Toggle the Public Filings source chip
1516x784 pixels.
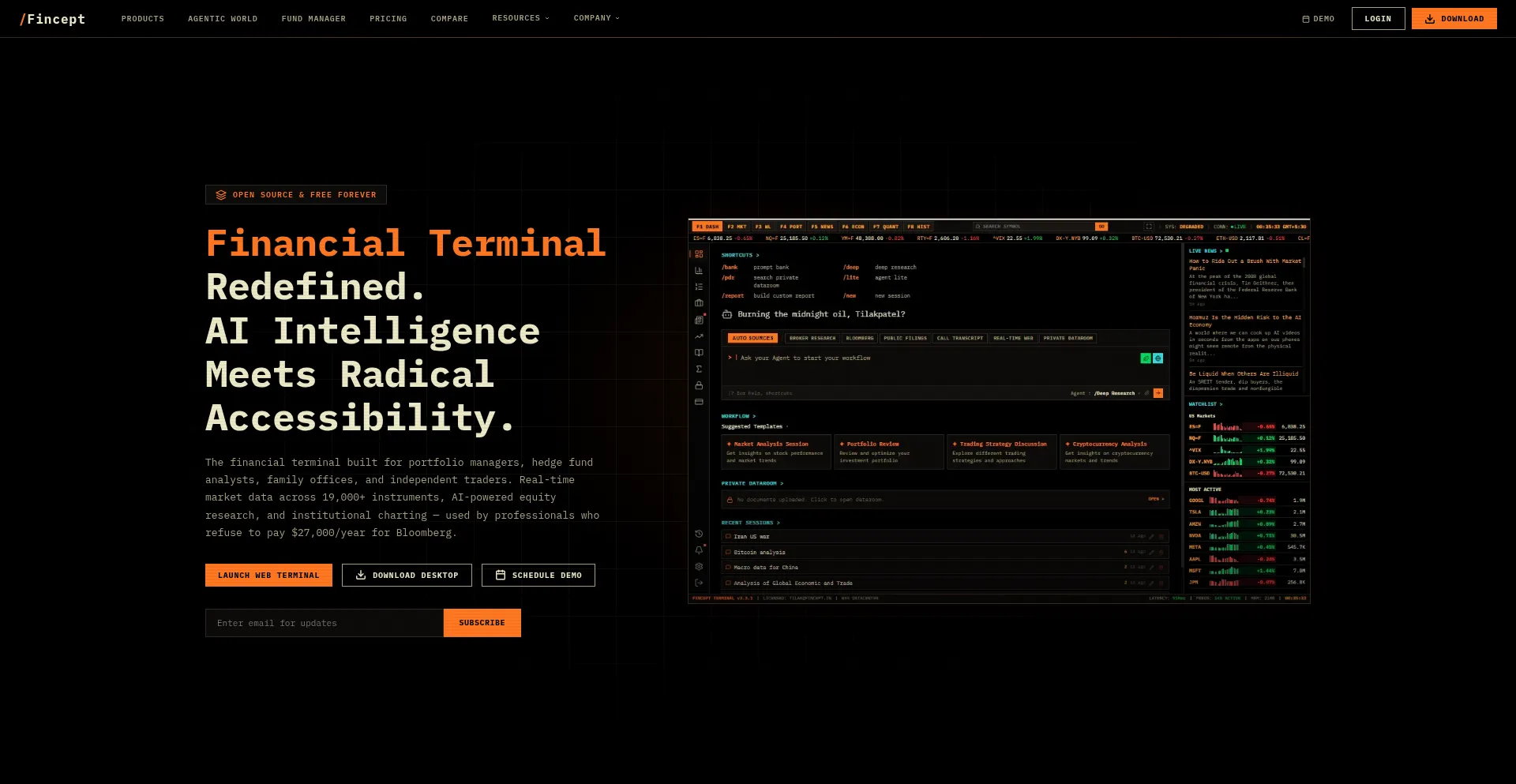click(x=905, y=338)
